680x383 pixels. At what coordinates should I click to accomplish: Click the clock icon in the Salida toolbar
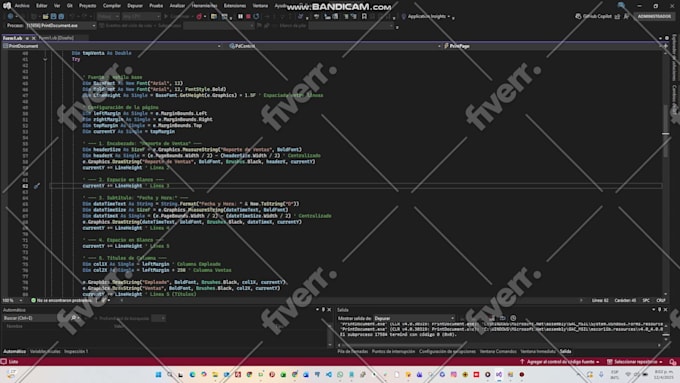pos(513,318)
